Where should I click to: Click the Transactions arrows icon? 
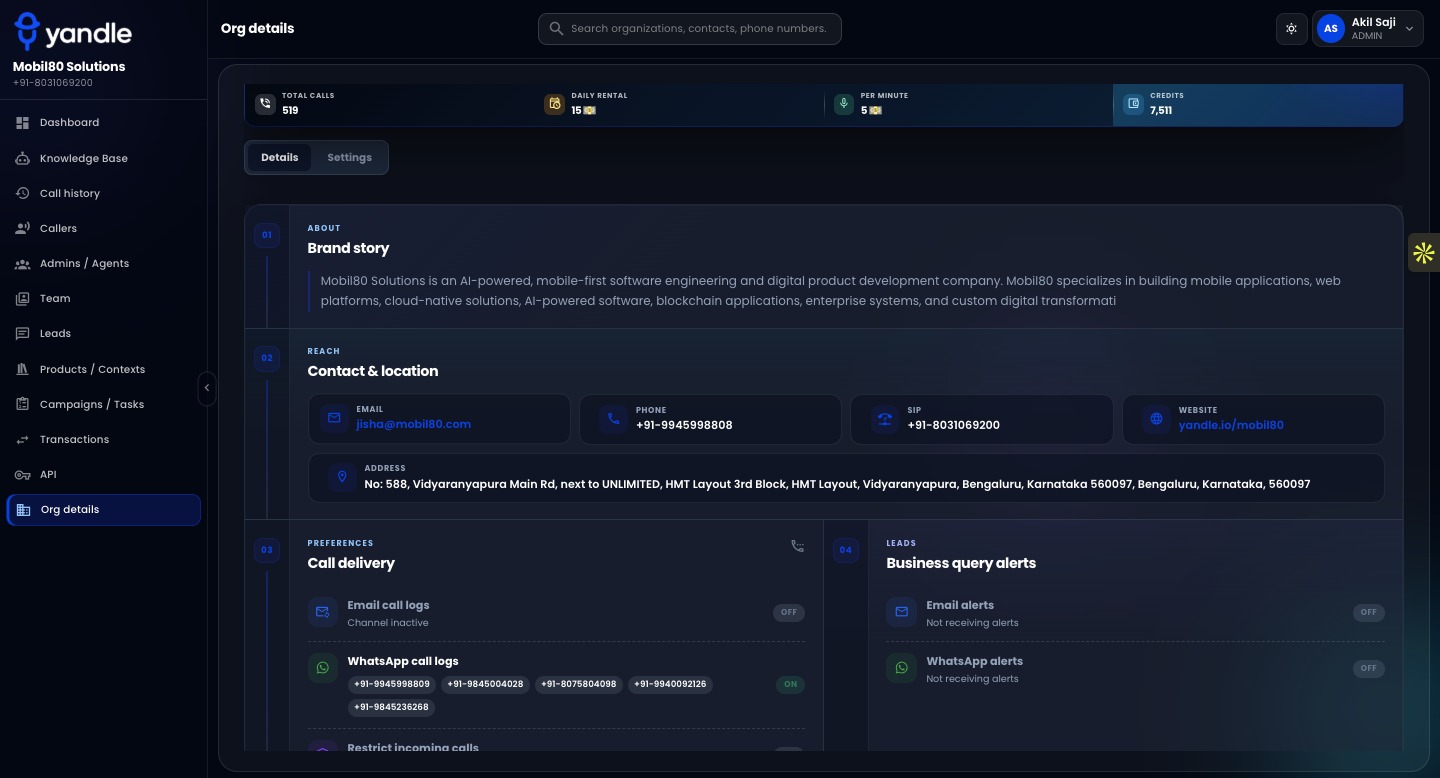22,439
